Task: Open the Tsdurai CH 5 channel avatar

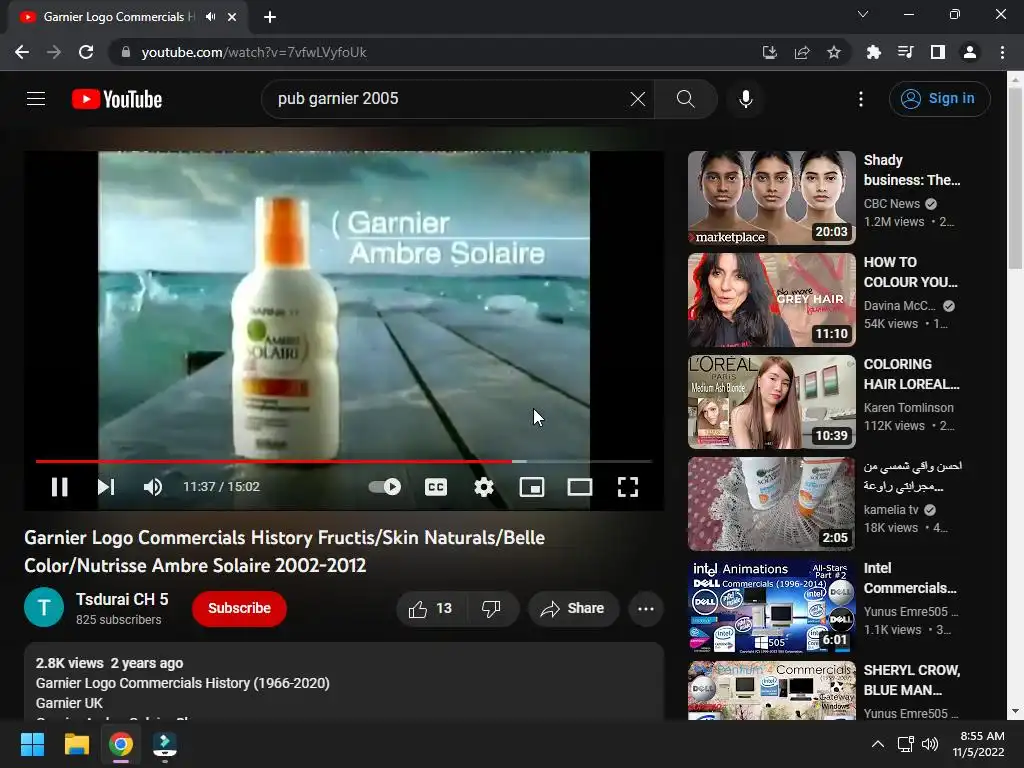Action: click(x=44, y=607)
